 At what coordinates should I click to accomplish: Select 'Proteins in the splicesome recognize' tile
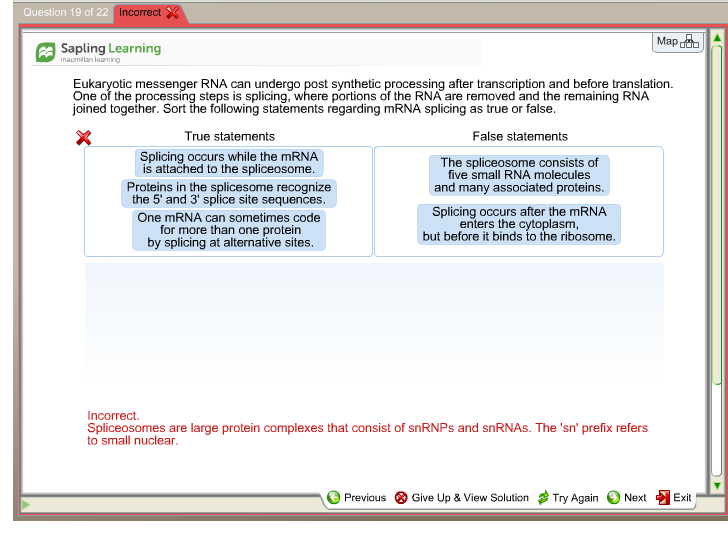point(229,193)
